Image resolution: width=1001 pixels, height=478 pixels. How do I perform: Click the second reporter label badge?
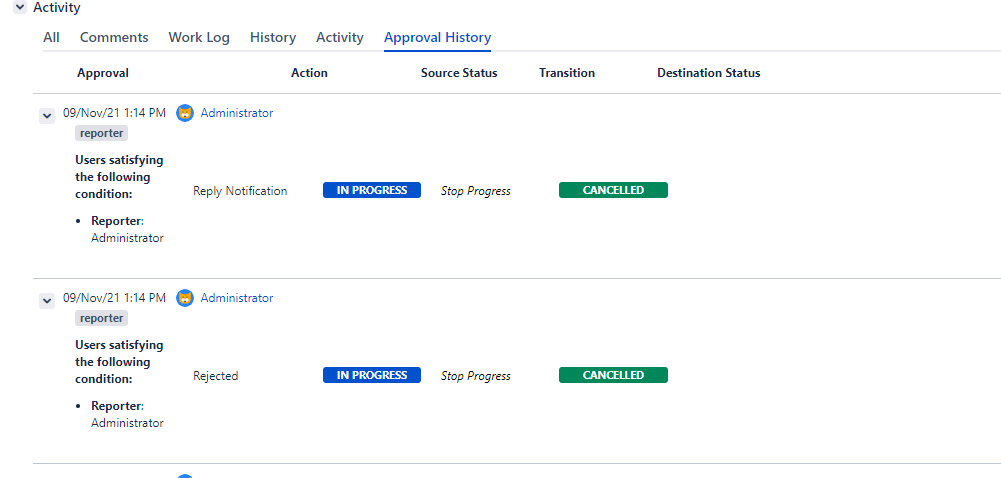(102, 318)
